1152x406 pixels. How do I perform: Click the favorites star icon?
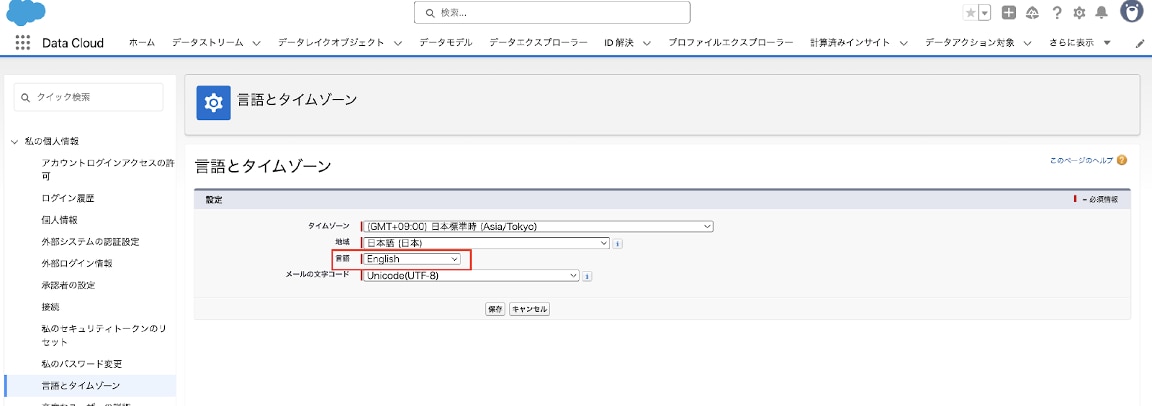coord(970,13)
